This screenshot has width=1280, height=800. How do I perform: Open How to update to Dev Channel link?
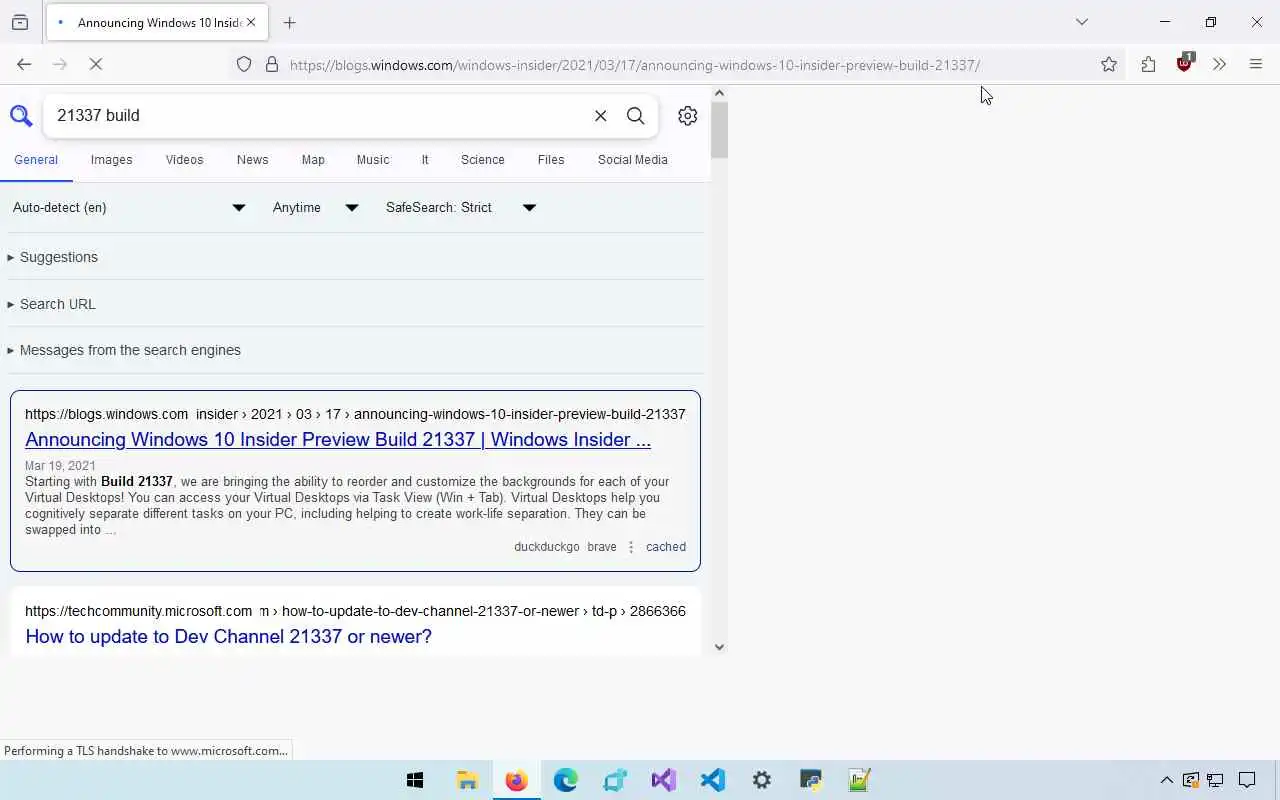(x=228, y=636)
